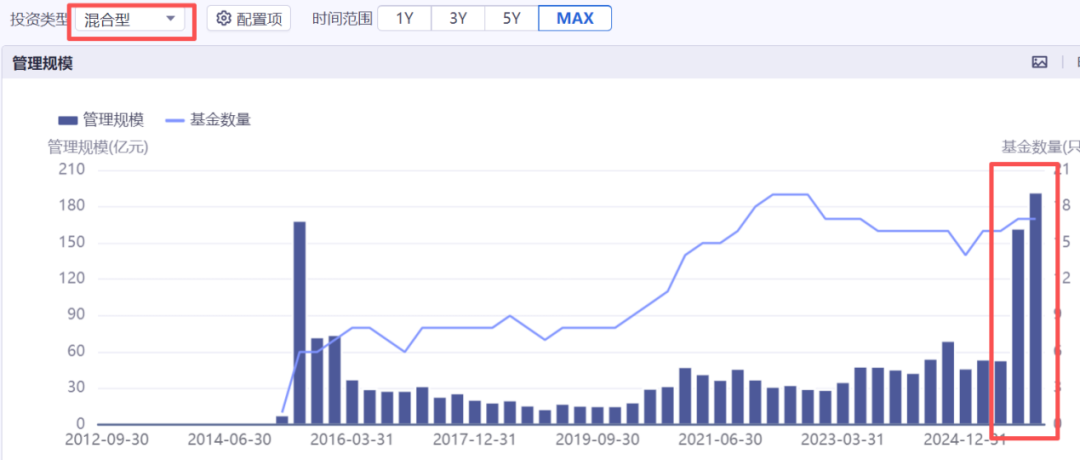Click the 管理规模 panel title
1080x460 pixels.
coord(43,63)
